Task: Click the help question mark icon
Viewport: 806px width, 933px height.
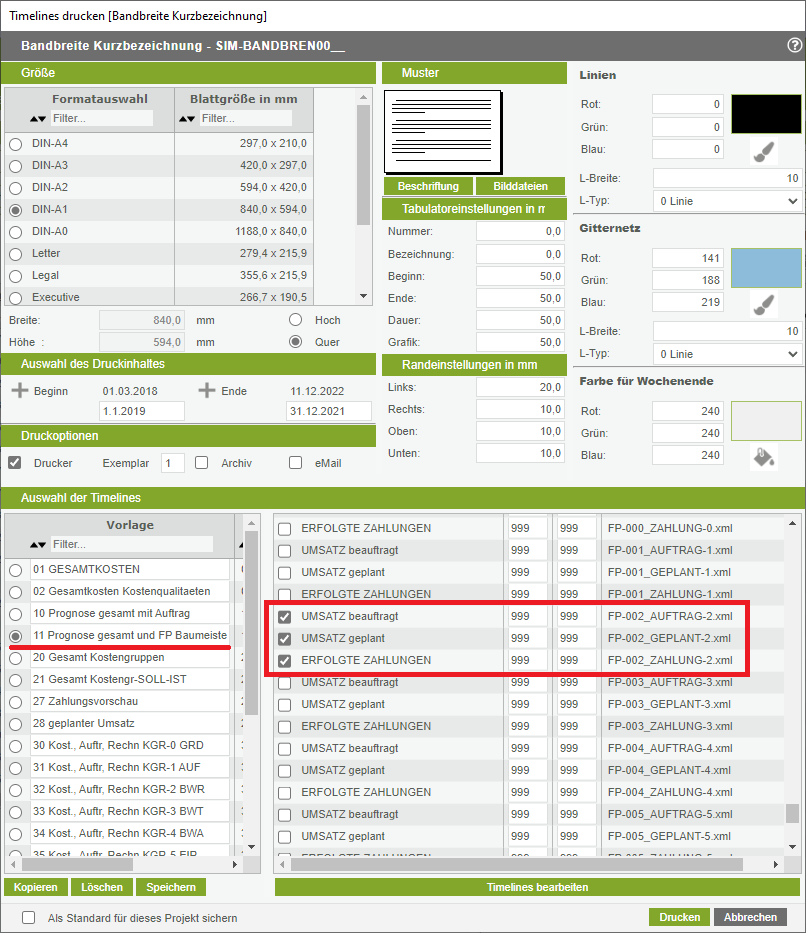Action: click(x=794, y=46)
